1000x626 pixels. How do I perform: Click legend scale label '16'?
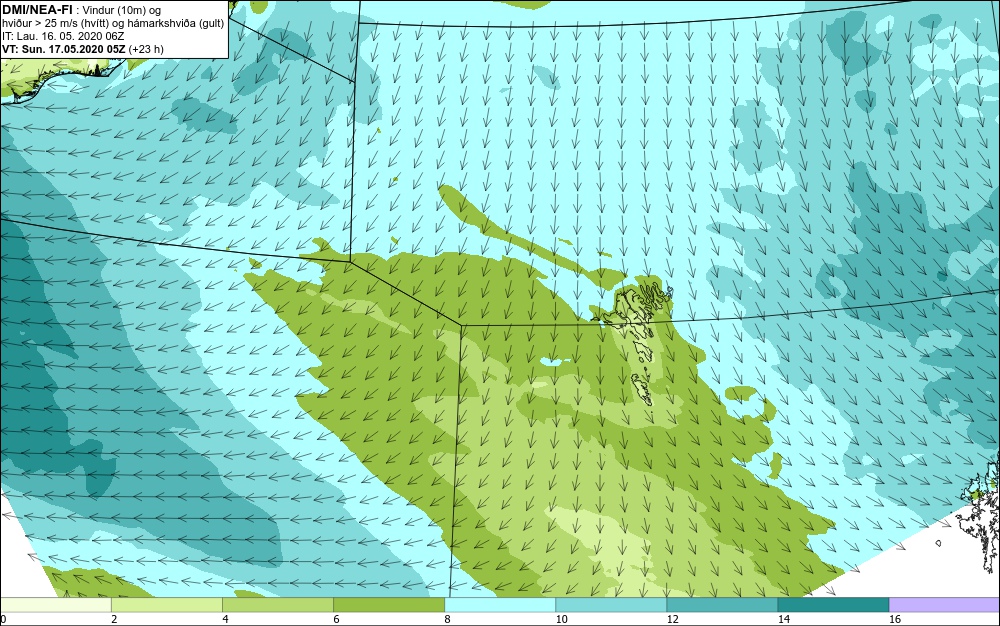895,619
